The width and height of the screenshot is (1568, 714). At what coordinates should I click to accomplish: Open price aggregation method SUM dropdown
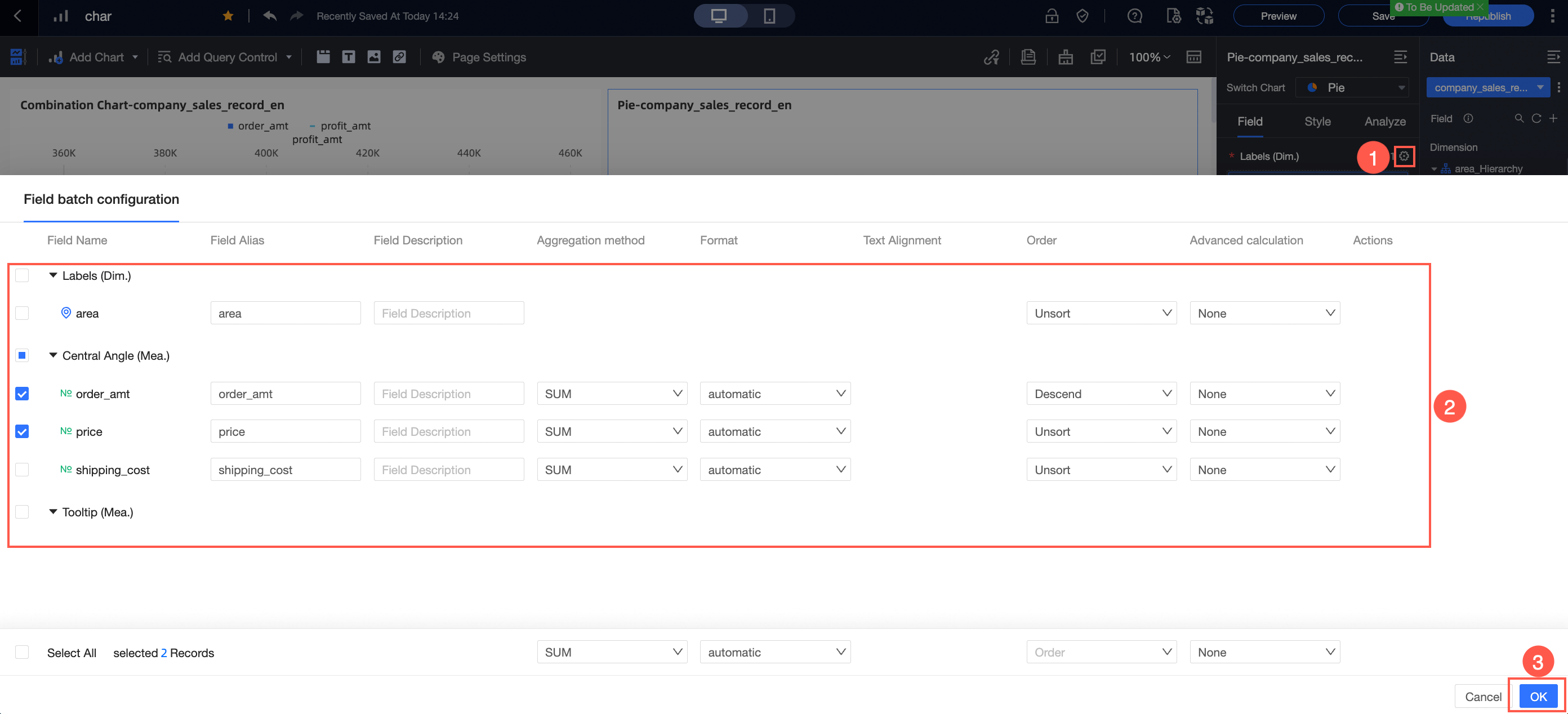click(x=612, y=431)
